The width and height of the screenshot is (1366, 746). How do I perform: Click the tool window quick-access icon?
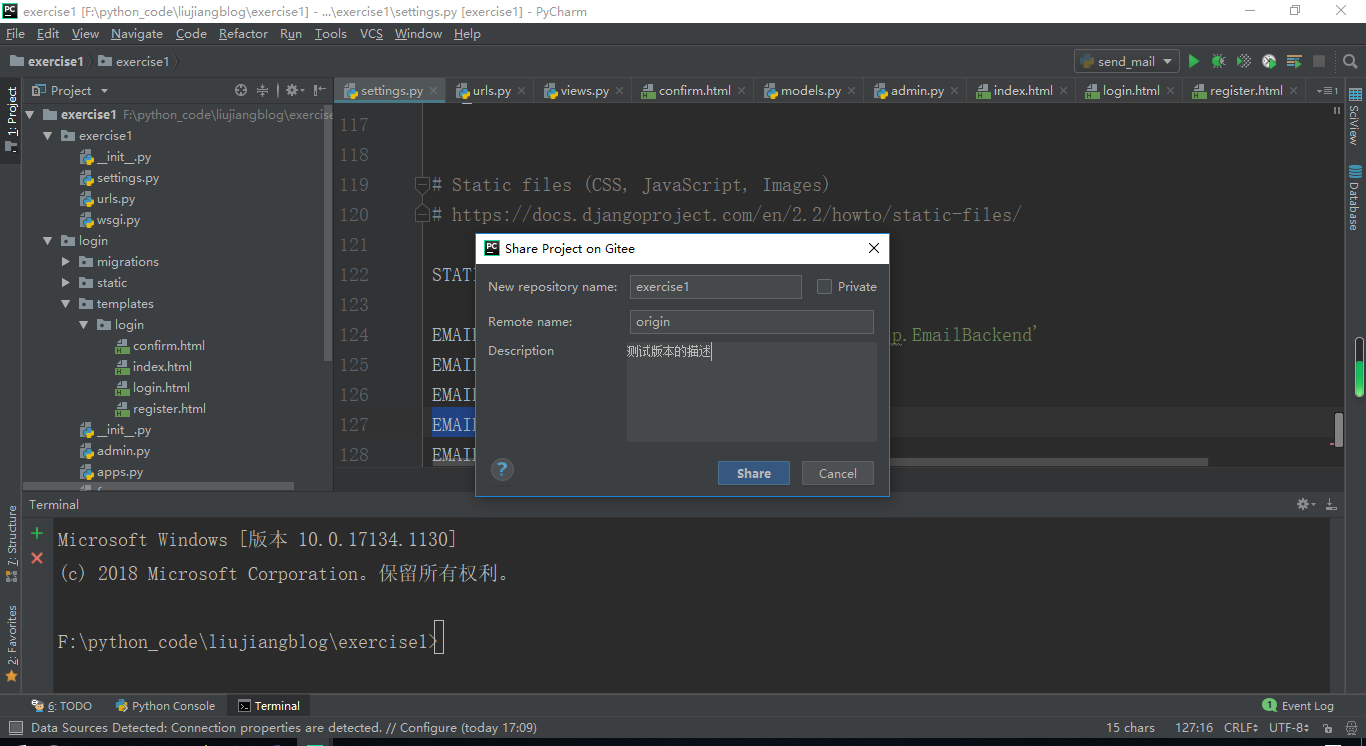(15, 728)
